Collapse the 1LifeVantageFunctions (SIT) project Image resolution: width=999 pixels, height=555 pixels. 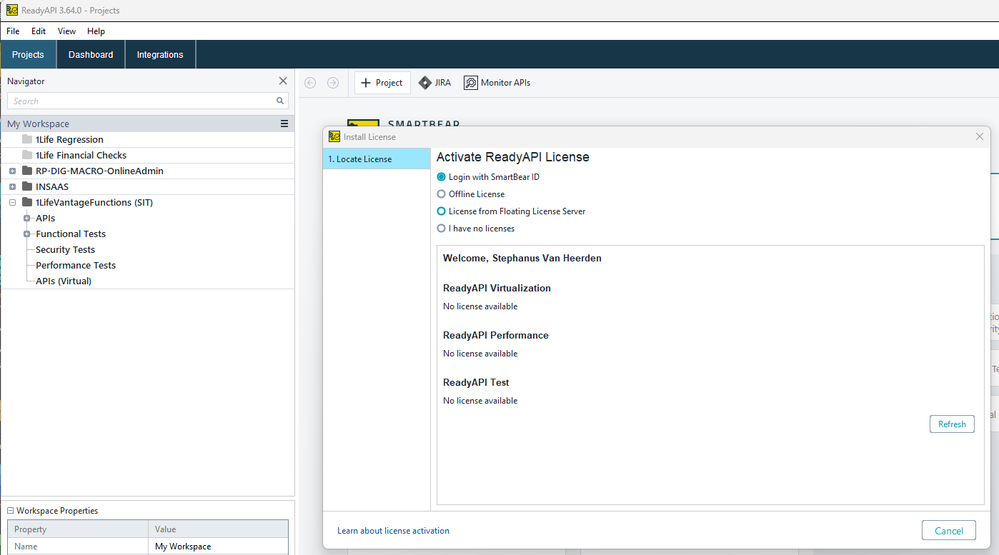pos(12,203)
